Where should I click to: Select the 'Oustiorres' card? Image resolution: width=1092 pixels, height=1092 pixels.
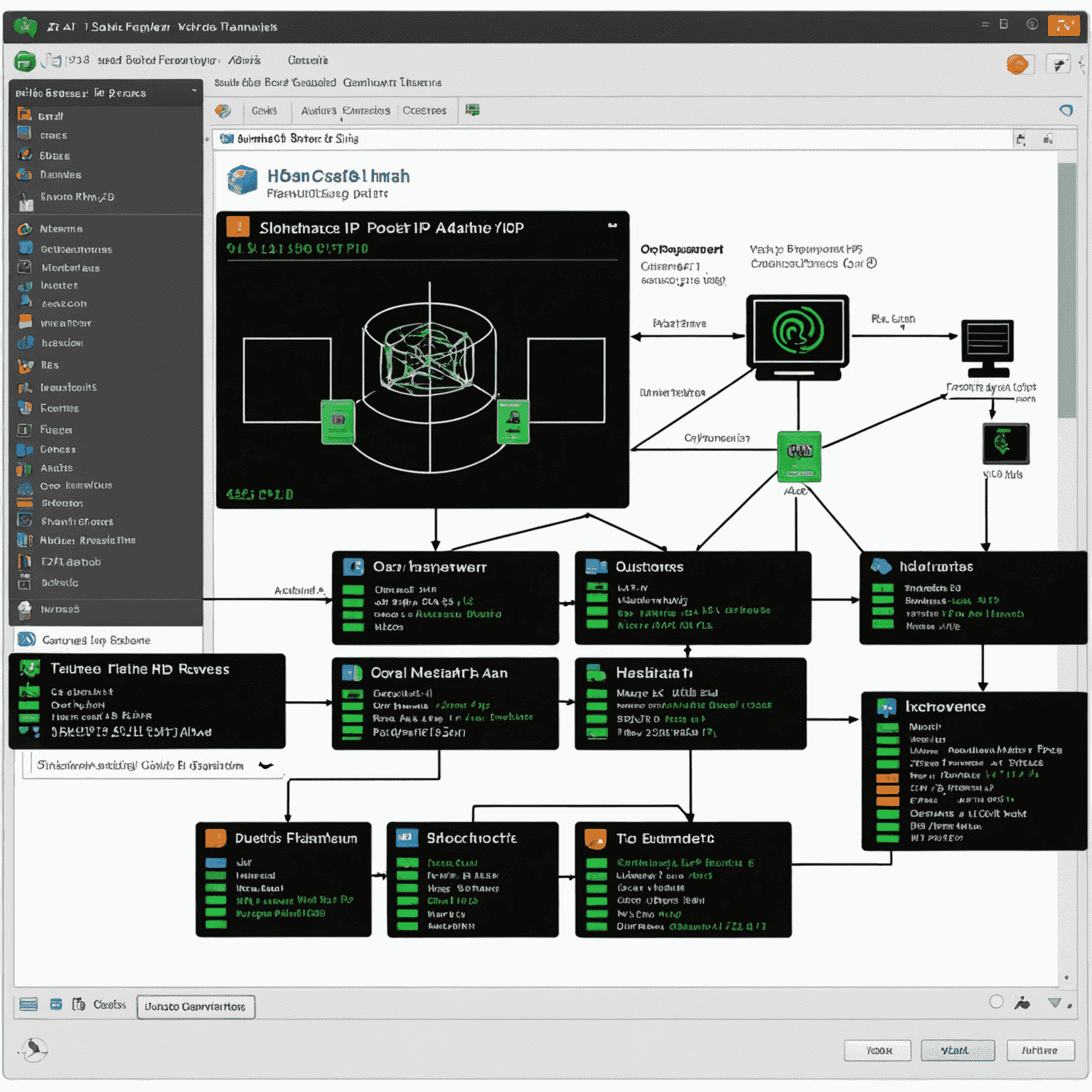(x=692, y=598)
